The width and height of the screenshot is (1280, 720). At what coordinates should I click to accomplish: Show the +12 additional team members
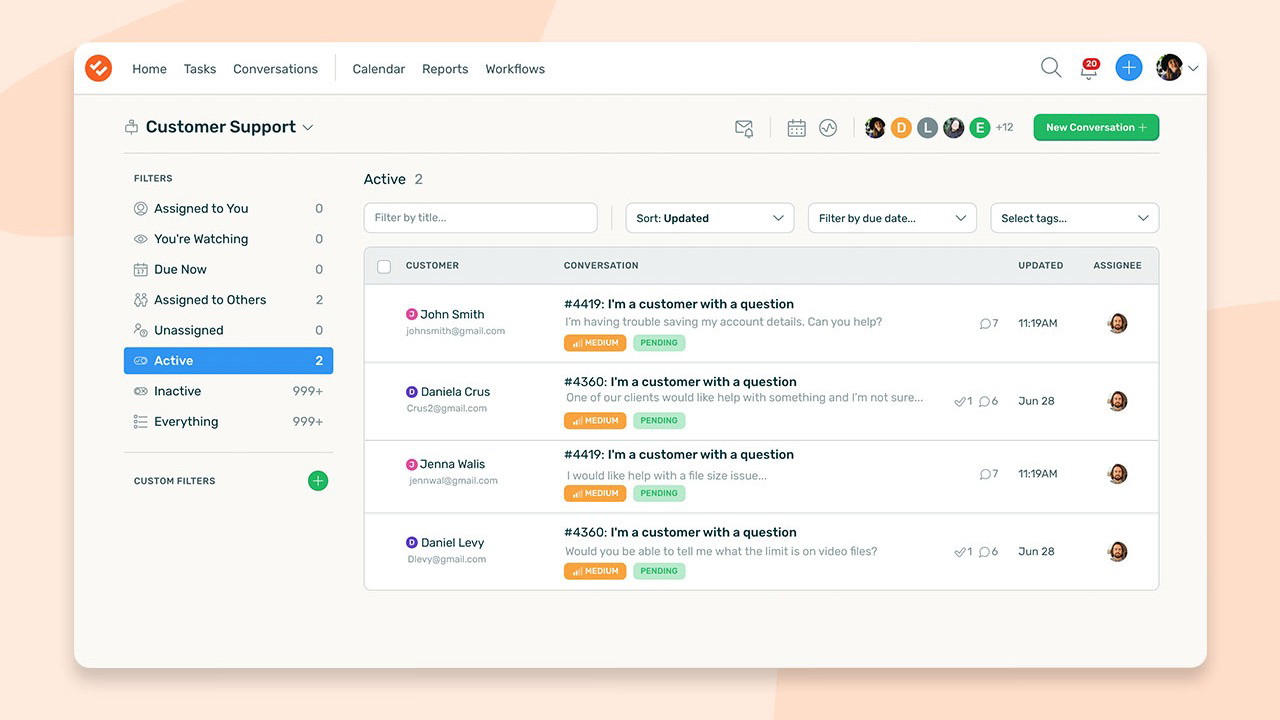(1004, 128)
